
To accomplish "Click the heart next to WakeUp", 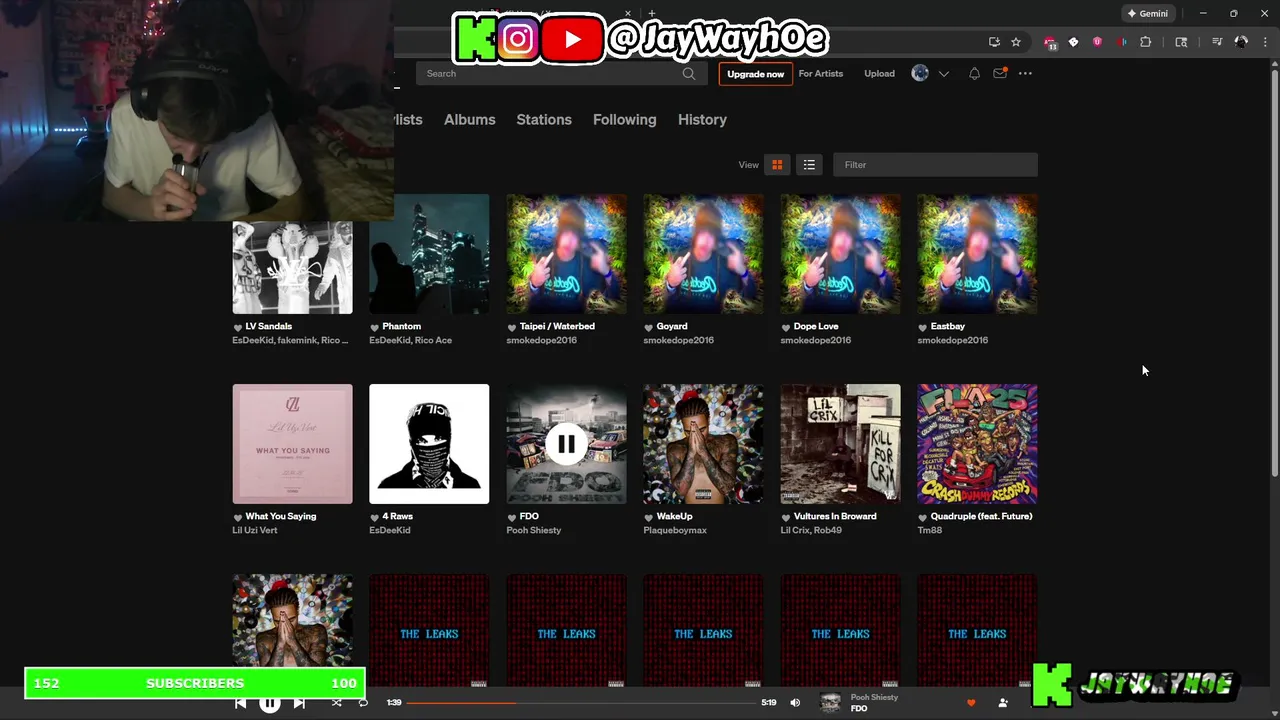I will [649, 517].
